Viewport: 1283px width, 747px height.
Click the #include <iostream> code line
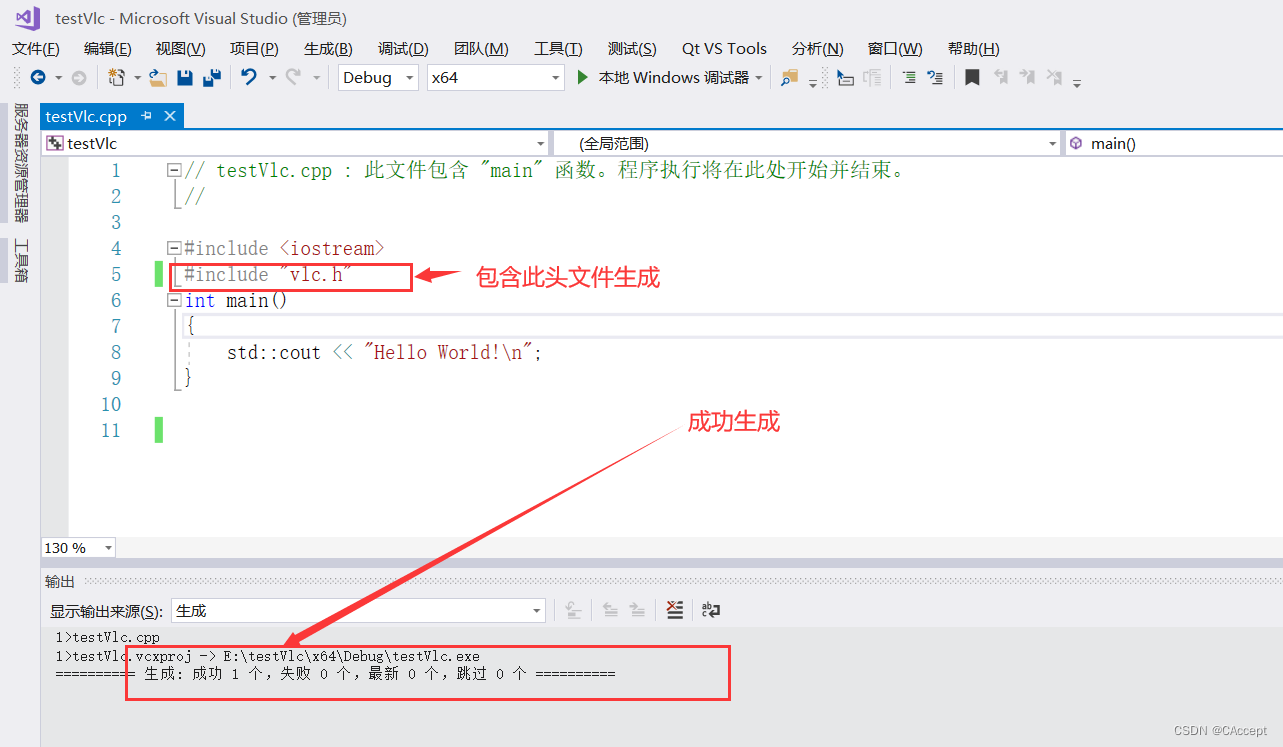pos(284,248)
